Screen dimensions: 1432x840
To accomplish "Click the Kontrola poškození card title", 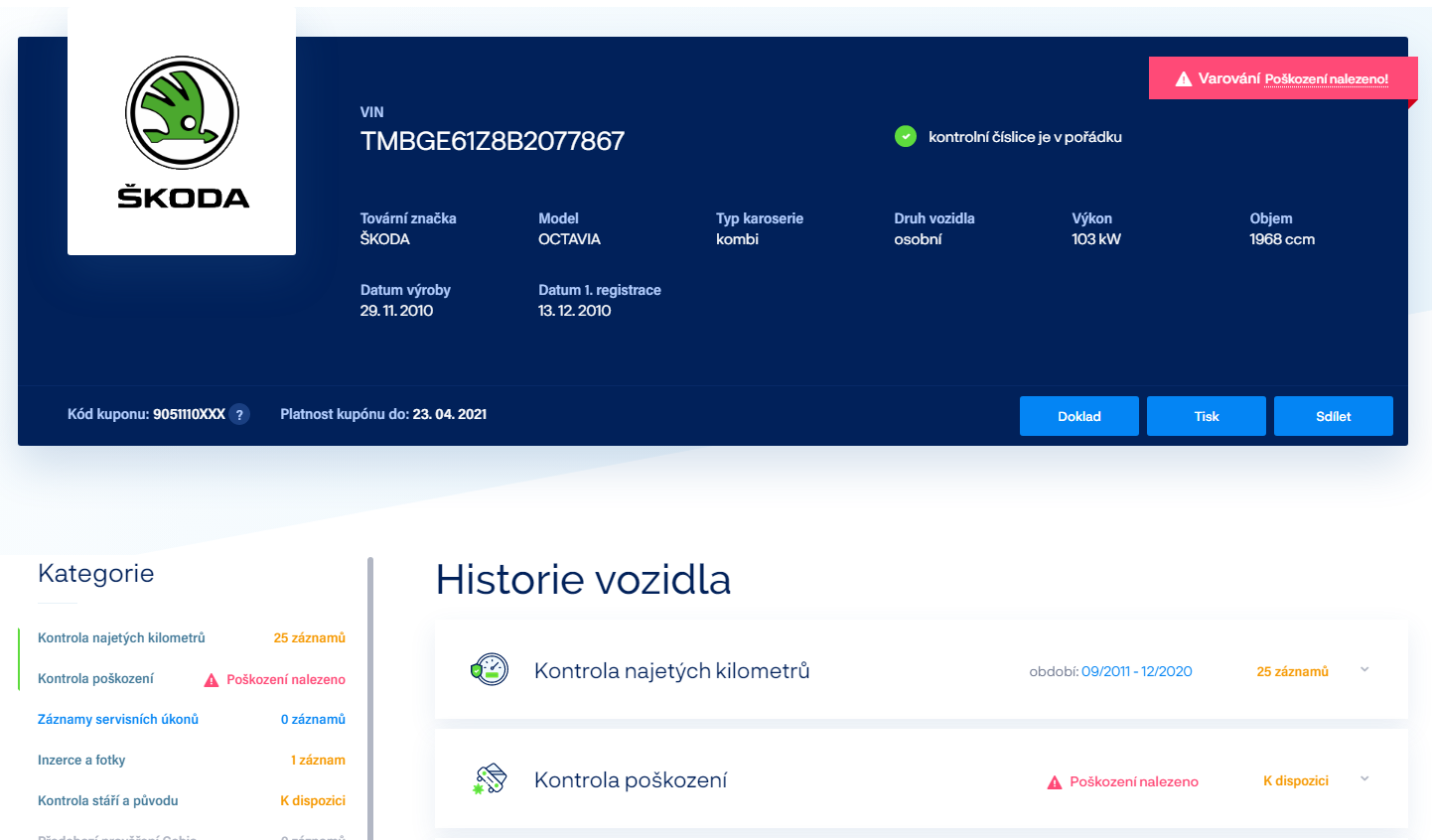I will [631, 779].
